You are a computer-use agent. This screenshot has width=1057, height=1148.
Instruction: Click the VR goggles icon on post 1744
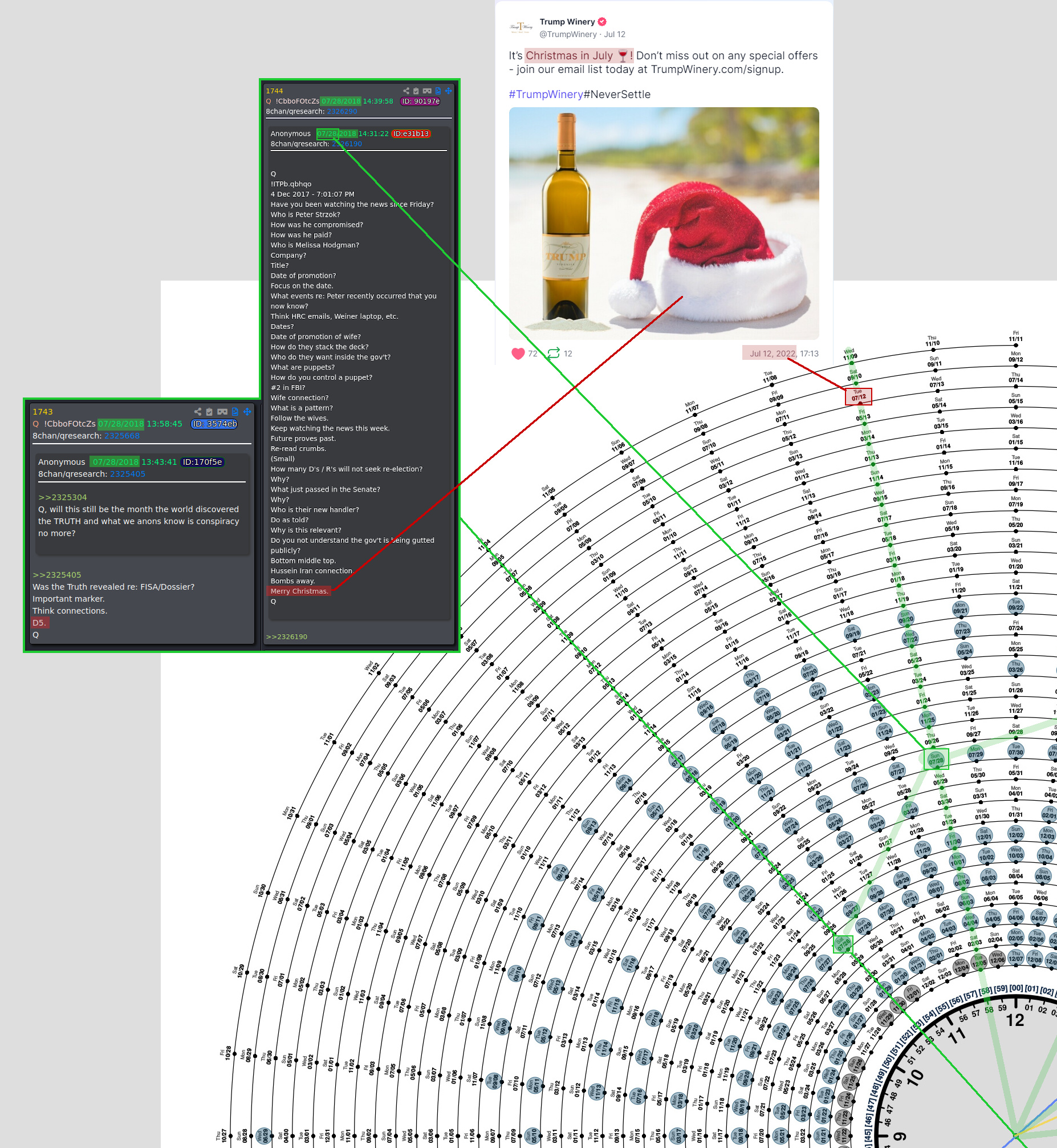426,91
